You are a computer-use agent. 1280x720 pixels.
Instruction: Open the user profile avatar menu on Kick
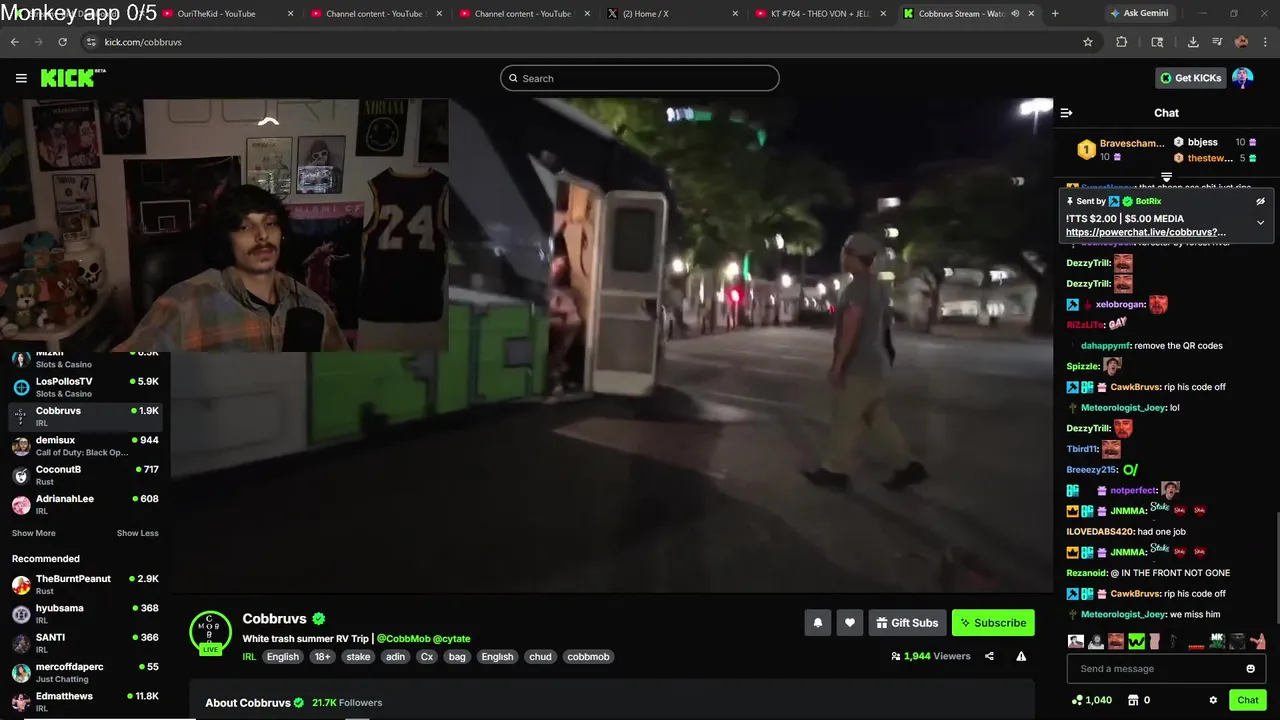click(1242, 78)
